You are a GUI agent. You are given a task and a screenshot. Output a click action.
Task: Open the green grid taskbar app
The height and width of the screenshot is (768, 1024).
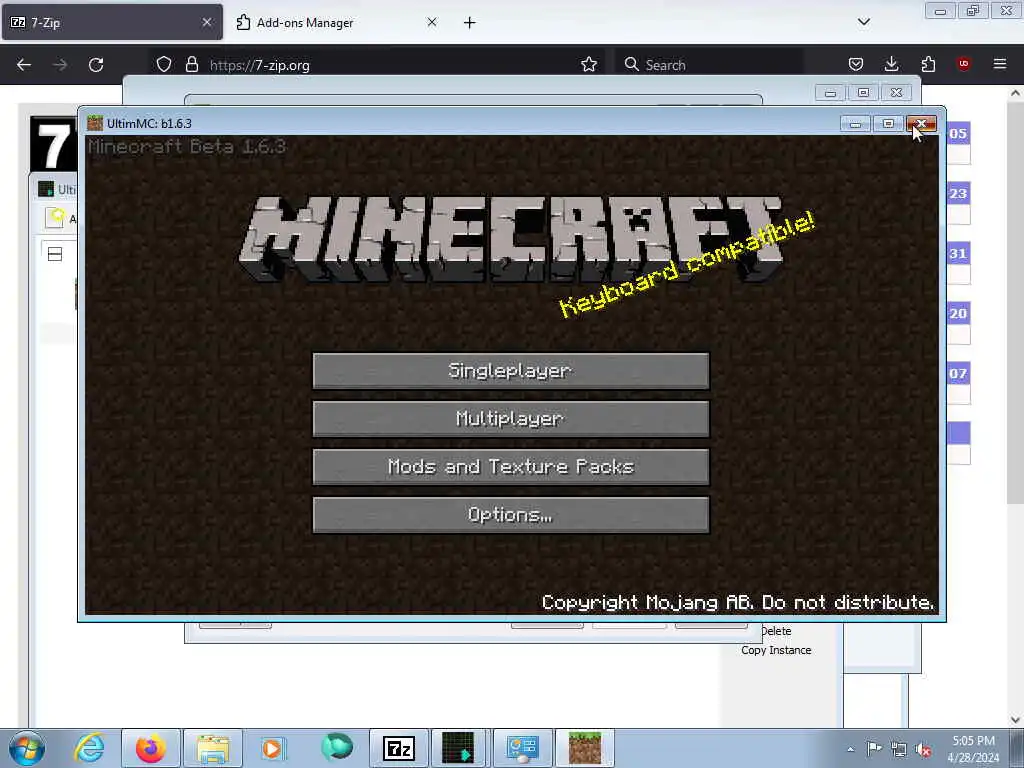(x=459, y=748)
